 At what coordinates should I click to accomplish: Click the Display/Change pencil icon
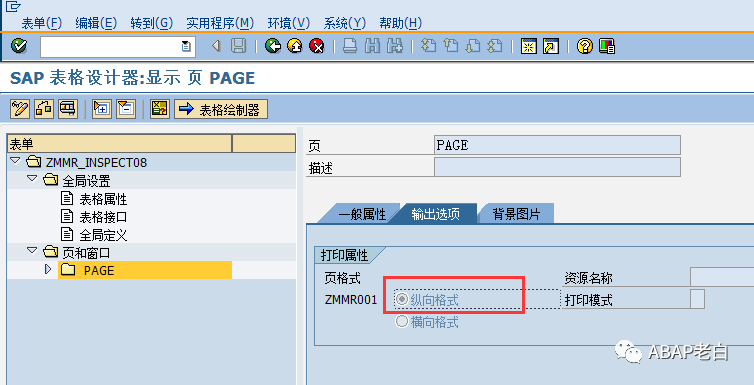[20, 109]
